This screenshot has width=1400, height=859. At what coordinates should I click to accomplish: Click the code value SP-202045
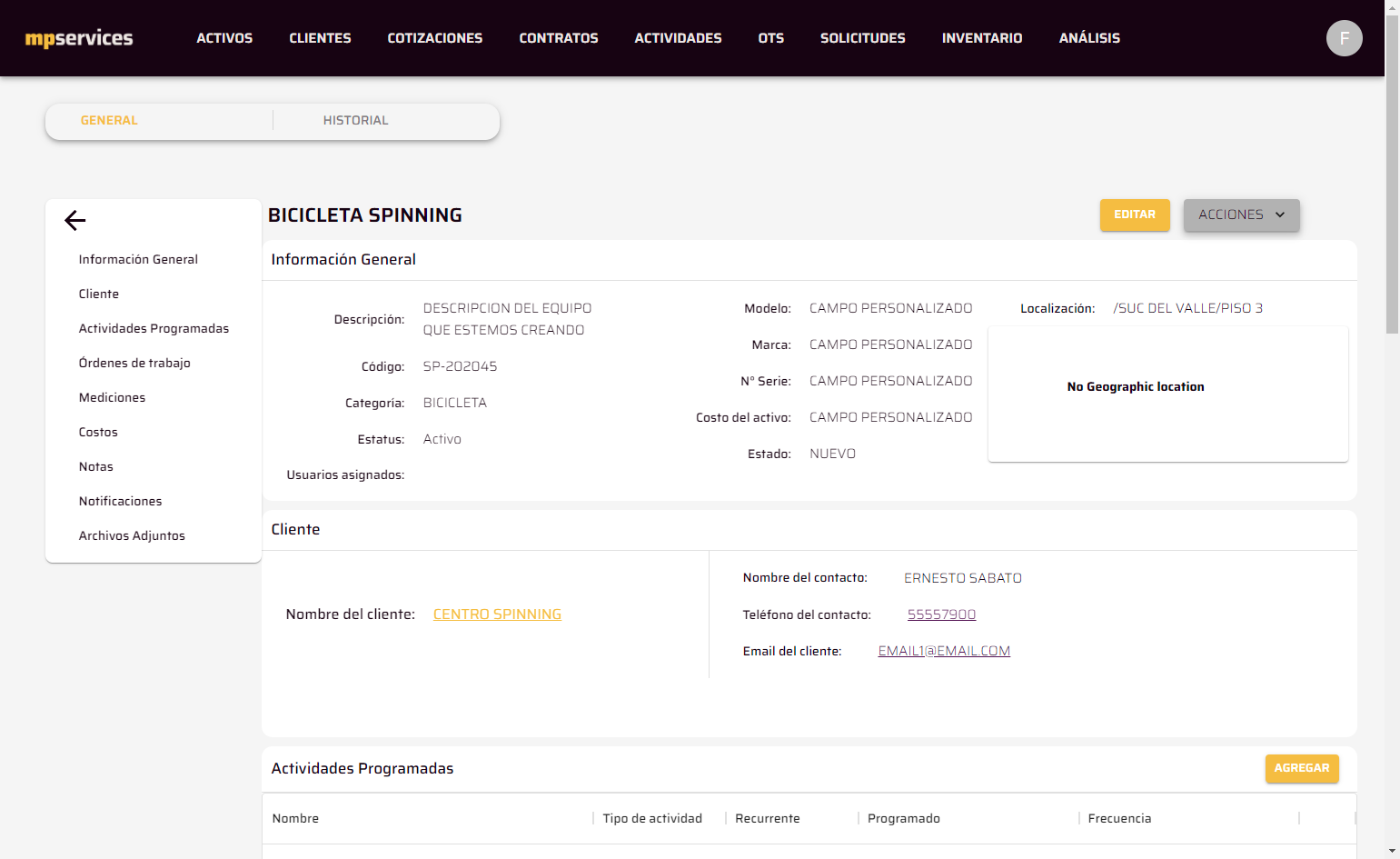click(460, 366)
